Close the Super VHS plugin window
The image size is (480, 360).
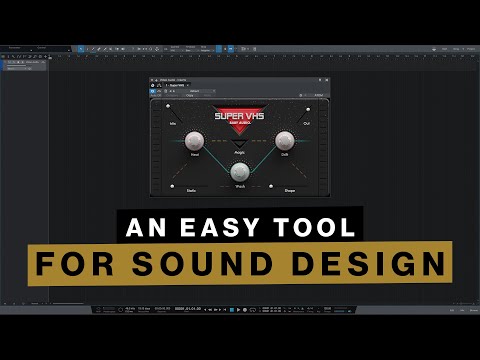327,80
